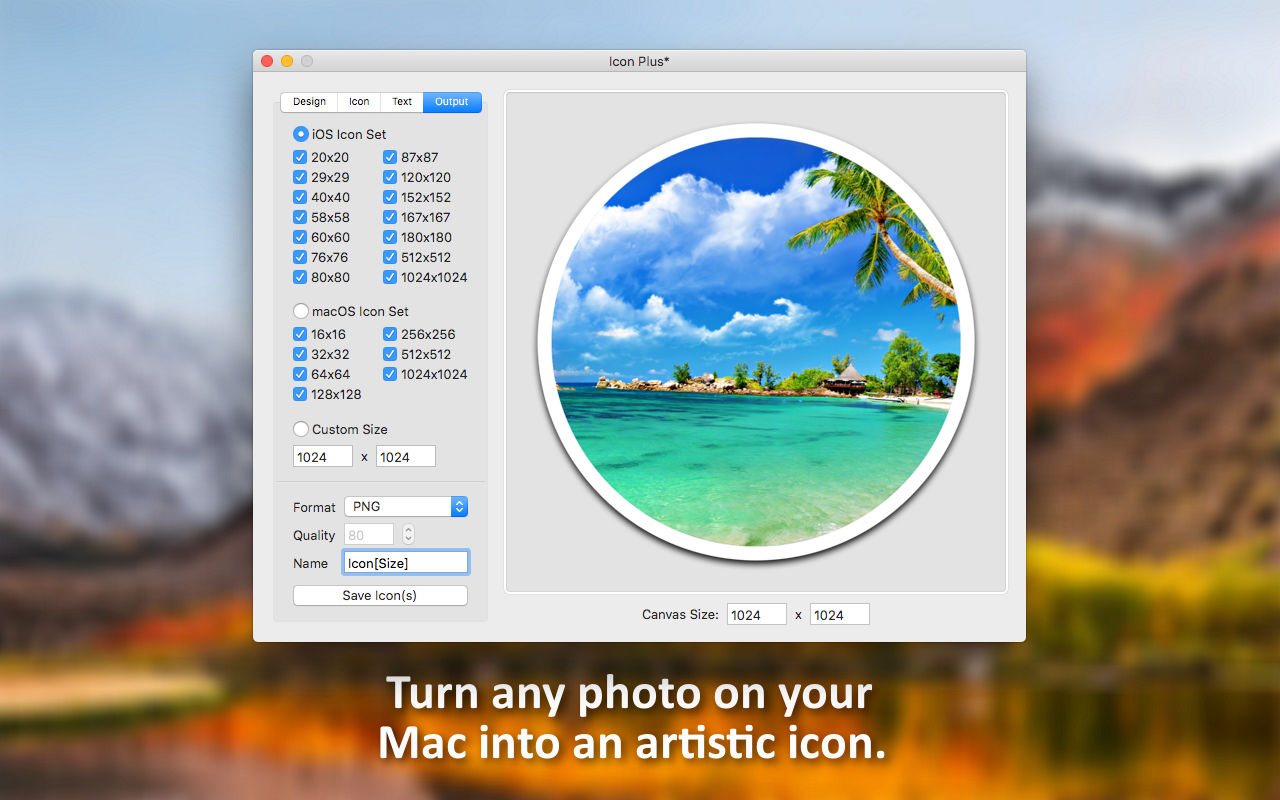Image resolution: width=1280 pixels, height=800 pixels.
Task: Focus the Name field containing Icon[Size]
Action: coord(405,563)
